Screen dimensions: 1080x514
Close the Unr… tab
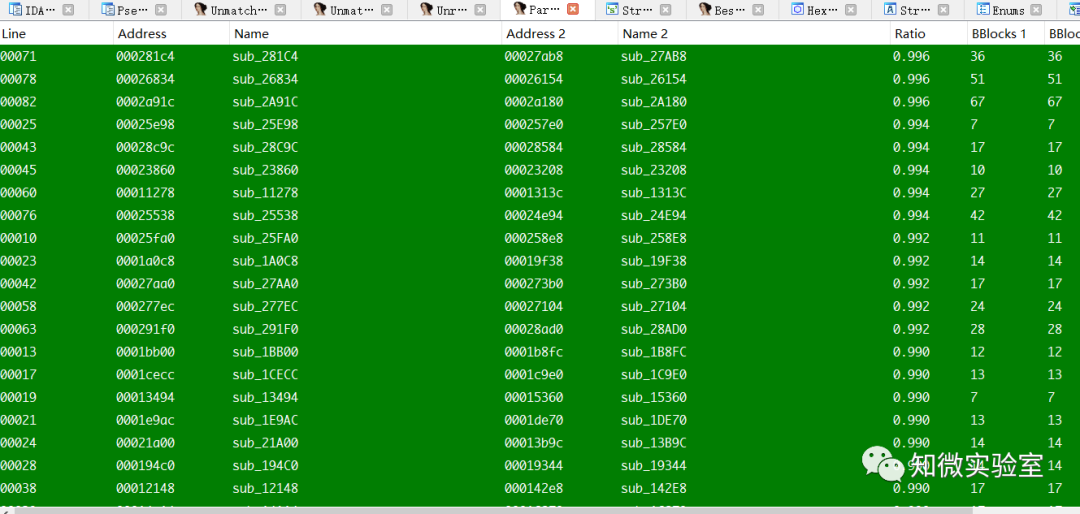(x=479, y=10)
